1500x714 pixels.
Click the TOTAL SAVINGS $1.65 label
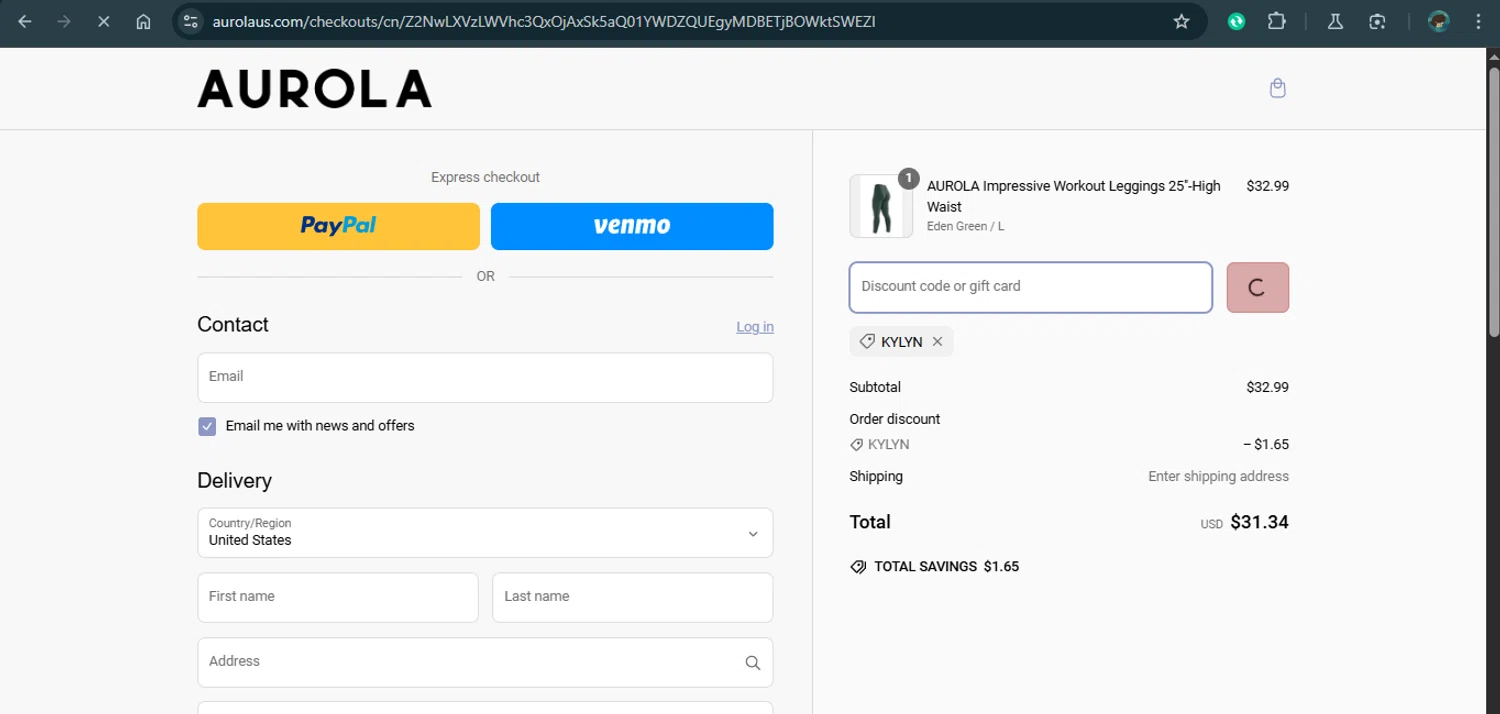coord(946,567)
